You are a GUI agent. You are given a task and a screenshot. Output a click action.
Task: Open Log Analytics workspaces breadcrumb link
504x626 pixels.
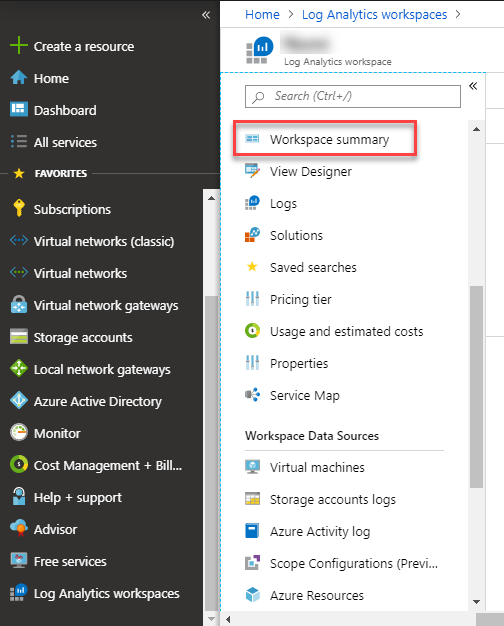[374, 14]
